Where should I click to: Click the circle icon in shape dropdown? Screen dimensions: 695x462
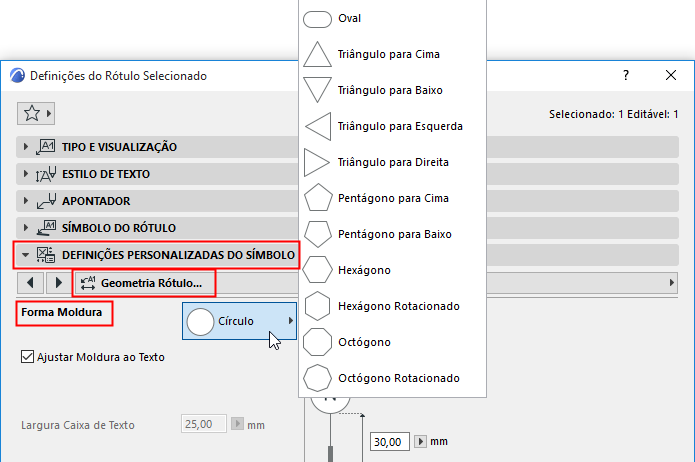200,321
